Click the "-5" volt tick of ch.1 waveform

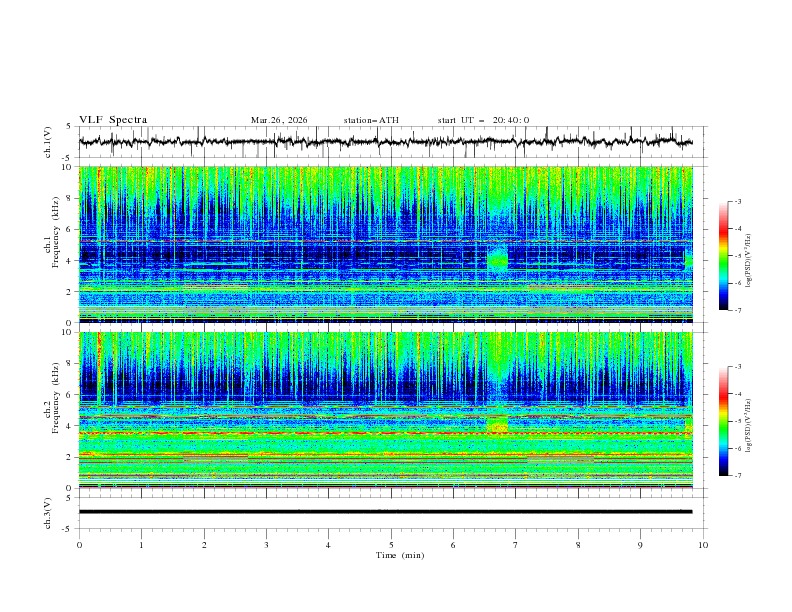[x=67, y=158]
